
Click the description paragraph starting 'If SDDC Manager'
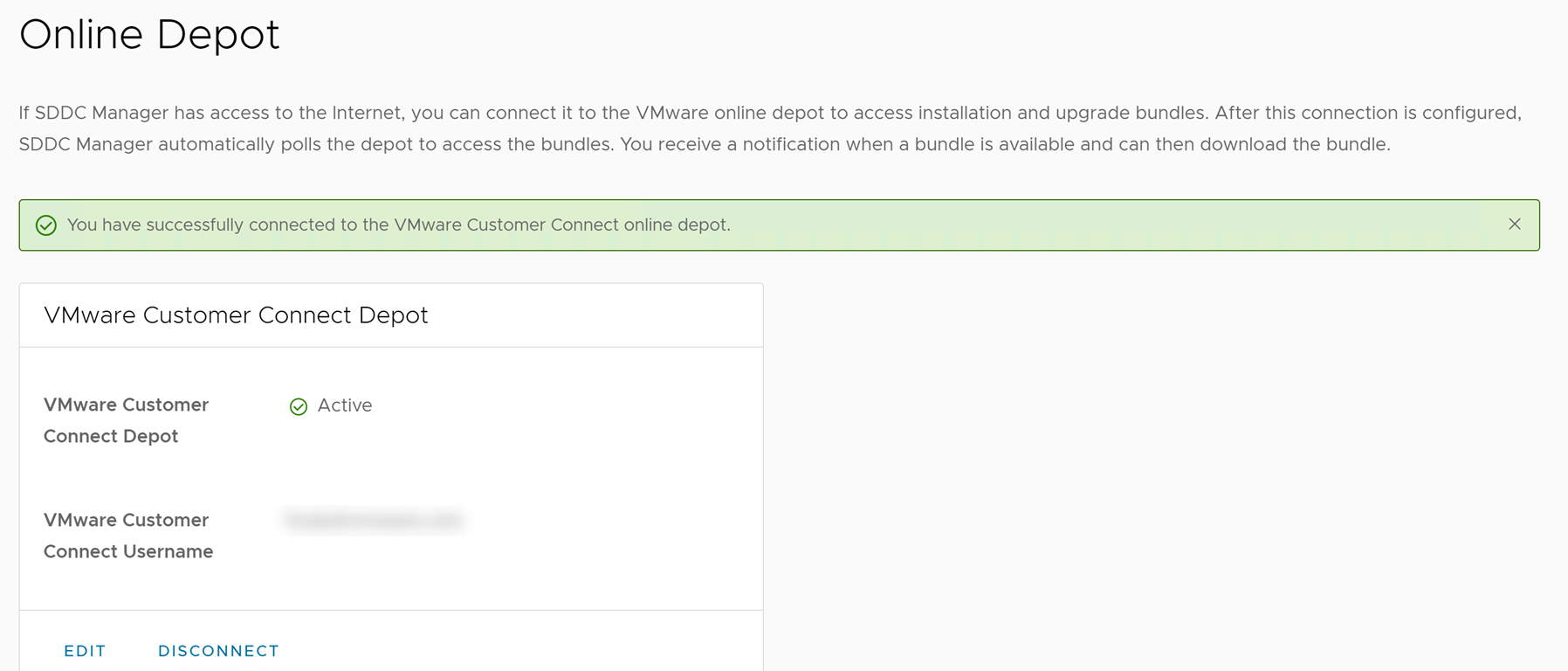click(x=770, y=128)
